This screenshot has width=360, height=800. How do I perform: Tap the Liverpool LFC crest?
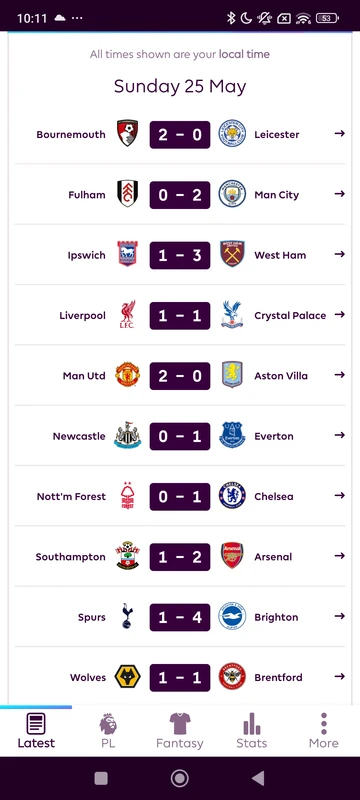click(x=127, y=314)
